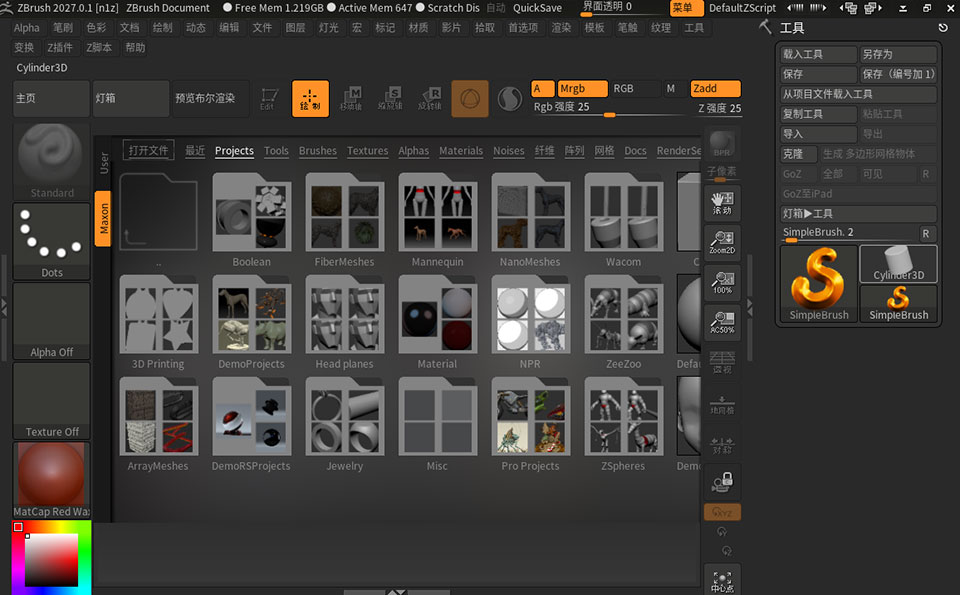Activate the 绘制 Draw mode icon

coord(310,99)
